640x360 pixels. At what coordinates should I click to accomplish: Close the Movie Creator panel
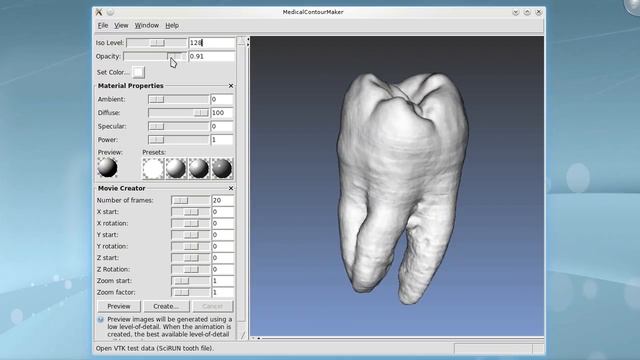pos(231,188)
